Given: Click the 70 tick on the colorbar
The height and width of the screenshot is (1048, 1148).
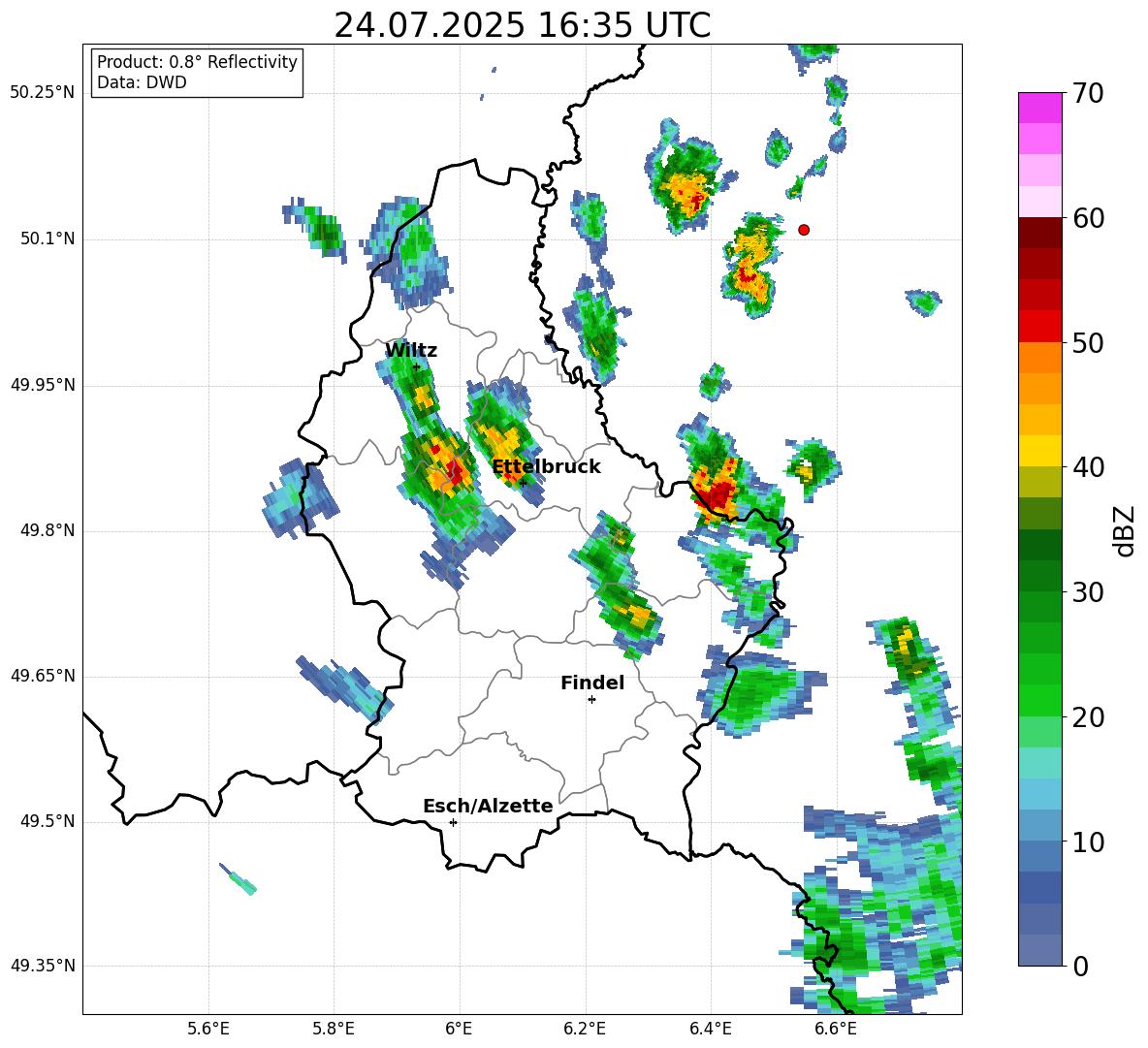Looking at the screenshot, I should coord(1087,93).
